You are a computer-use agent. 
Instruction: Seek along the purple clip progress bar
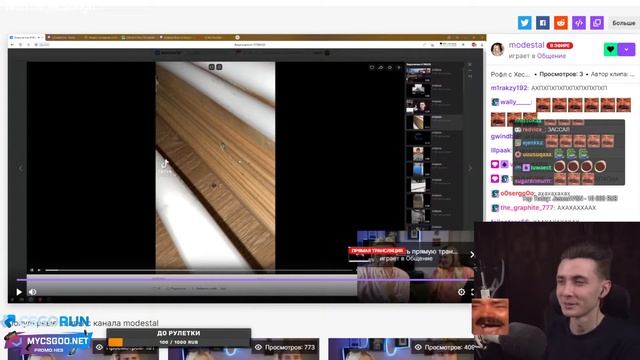[x=245, y=280]
